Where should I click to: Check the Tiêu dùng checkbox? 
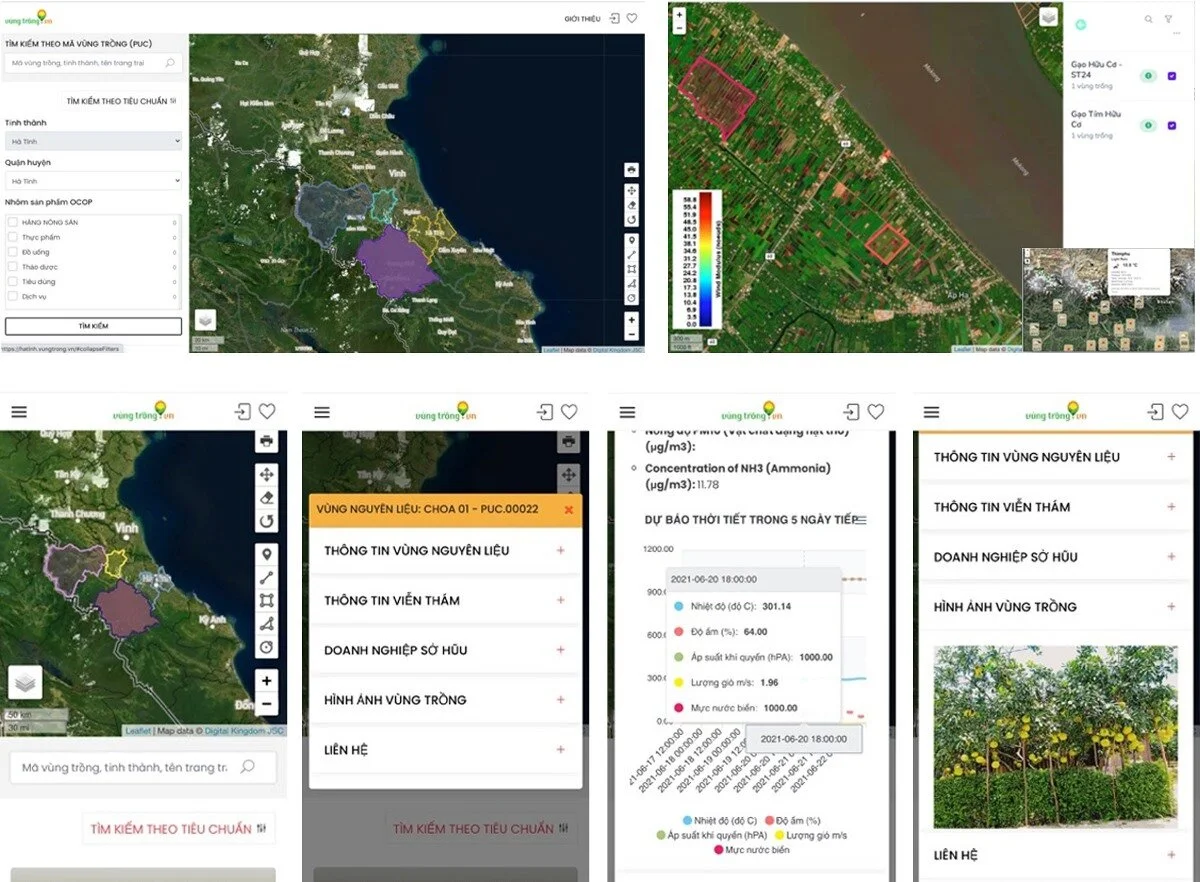[x=12, y=282]
